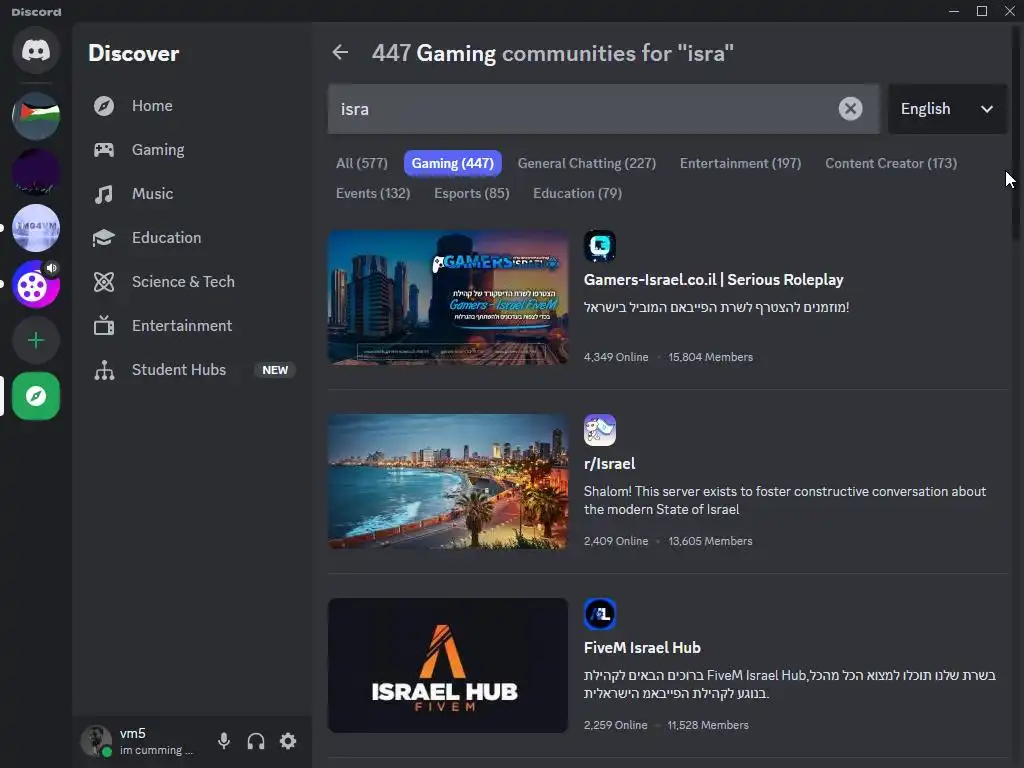Click the Music note icon
1024x768 pixels.
point(104,194)
